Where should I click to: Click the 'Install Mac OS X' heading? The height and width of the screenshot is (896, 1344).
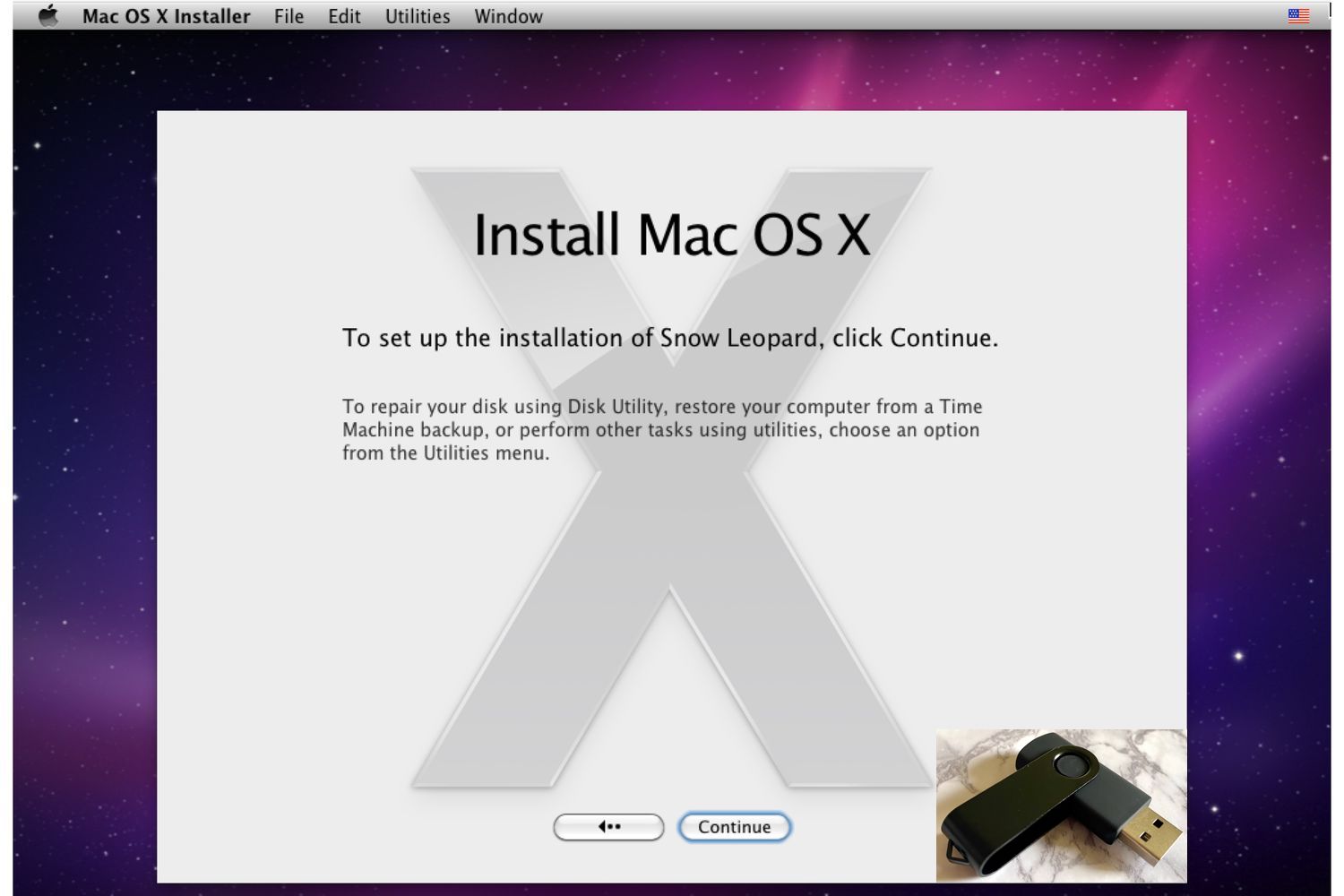(672, 235)
